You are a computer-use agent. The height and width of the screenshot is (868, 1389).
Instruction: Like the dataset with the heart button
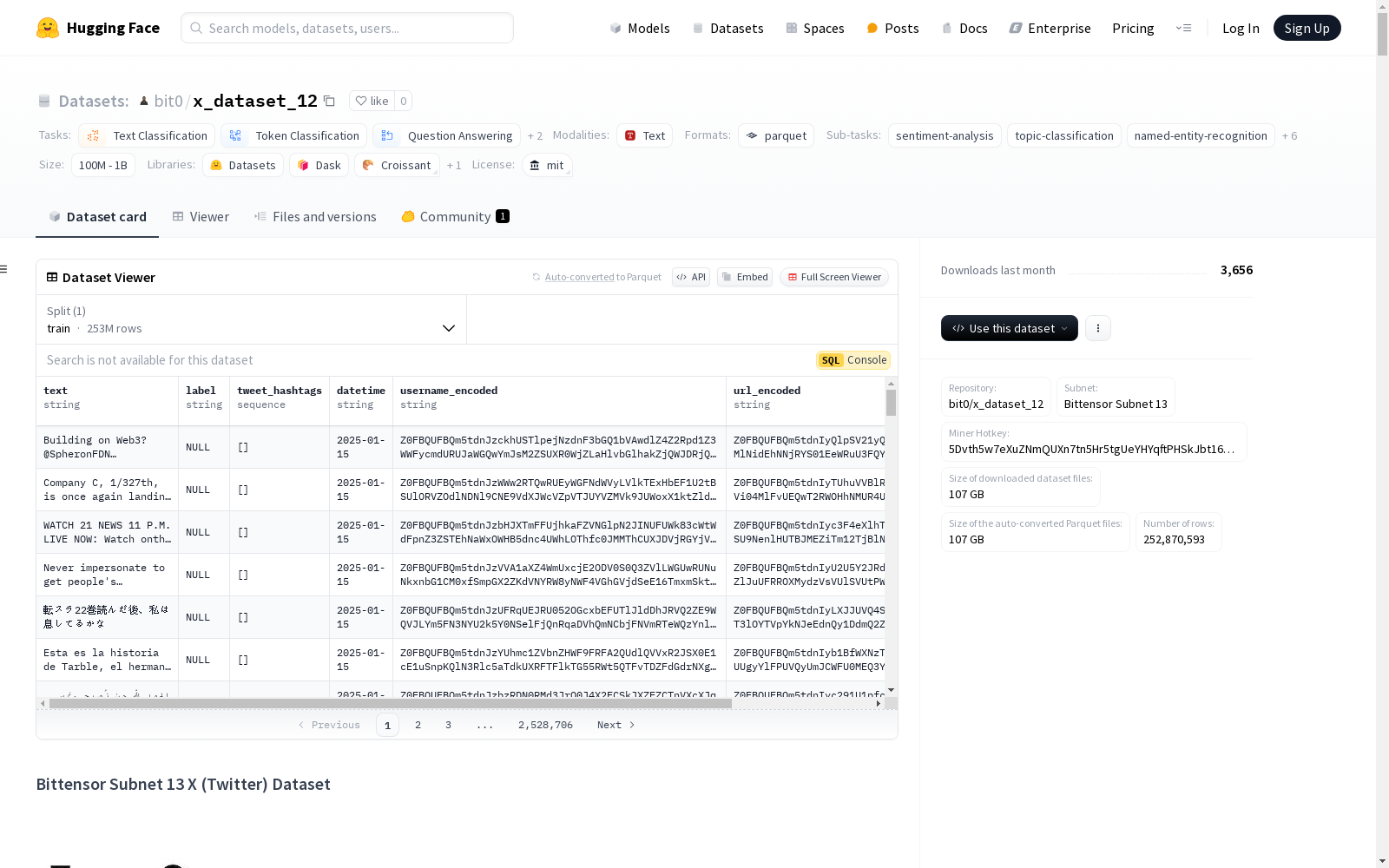(x=372, y=101)
